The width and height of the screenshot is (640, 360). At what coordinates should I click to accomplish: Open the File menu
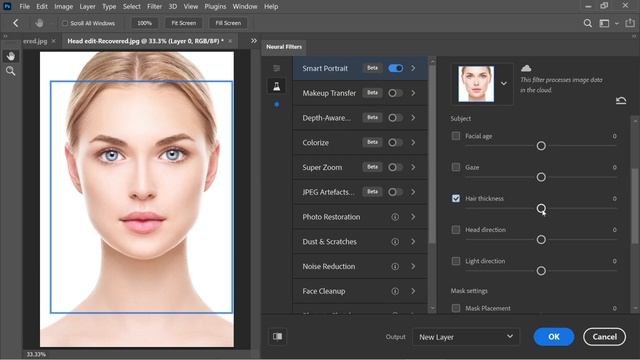tap(24, 7)
